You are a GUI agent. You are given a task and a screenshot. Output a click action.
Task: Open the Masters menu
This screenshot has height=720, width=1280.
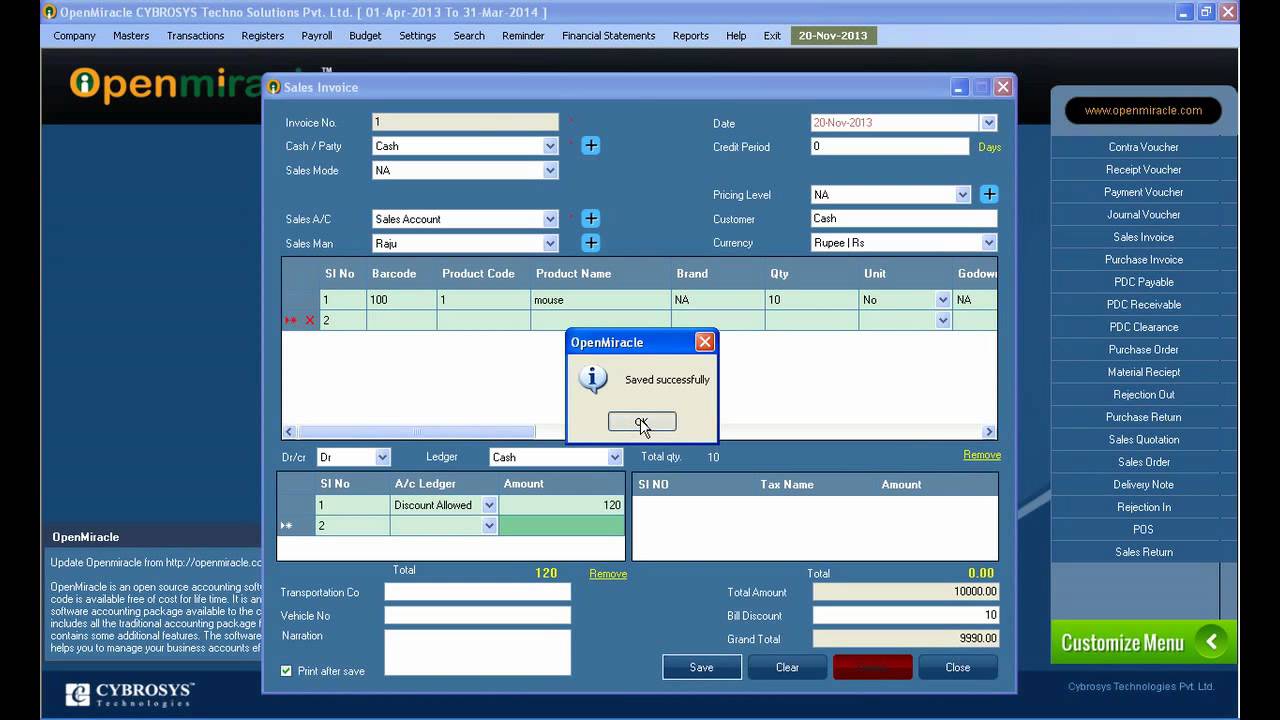(x=131, y=35)
